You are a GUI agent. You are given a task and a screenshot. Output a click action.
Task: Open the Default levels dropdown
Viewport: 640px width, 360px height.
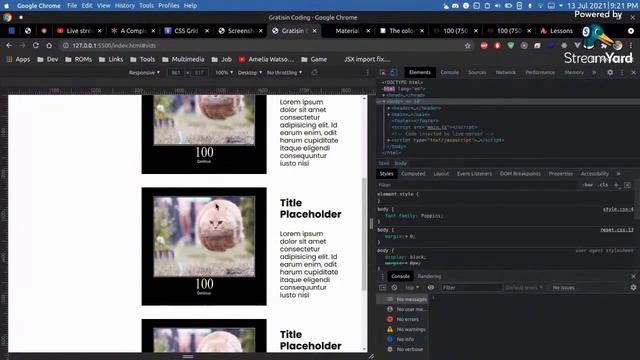524,287
